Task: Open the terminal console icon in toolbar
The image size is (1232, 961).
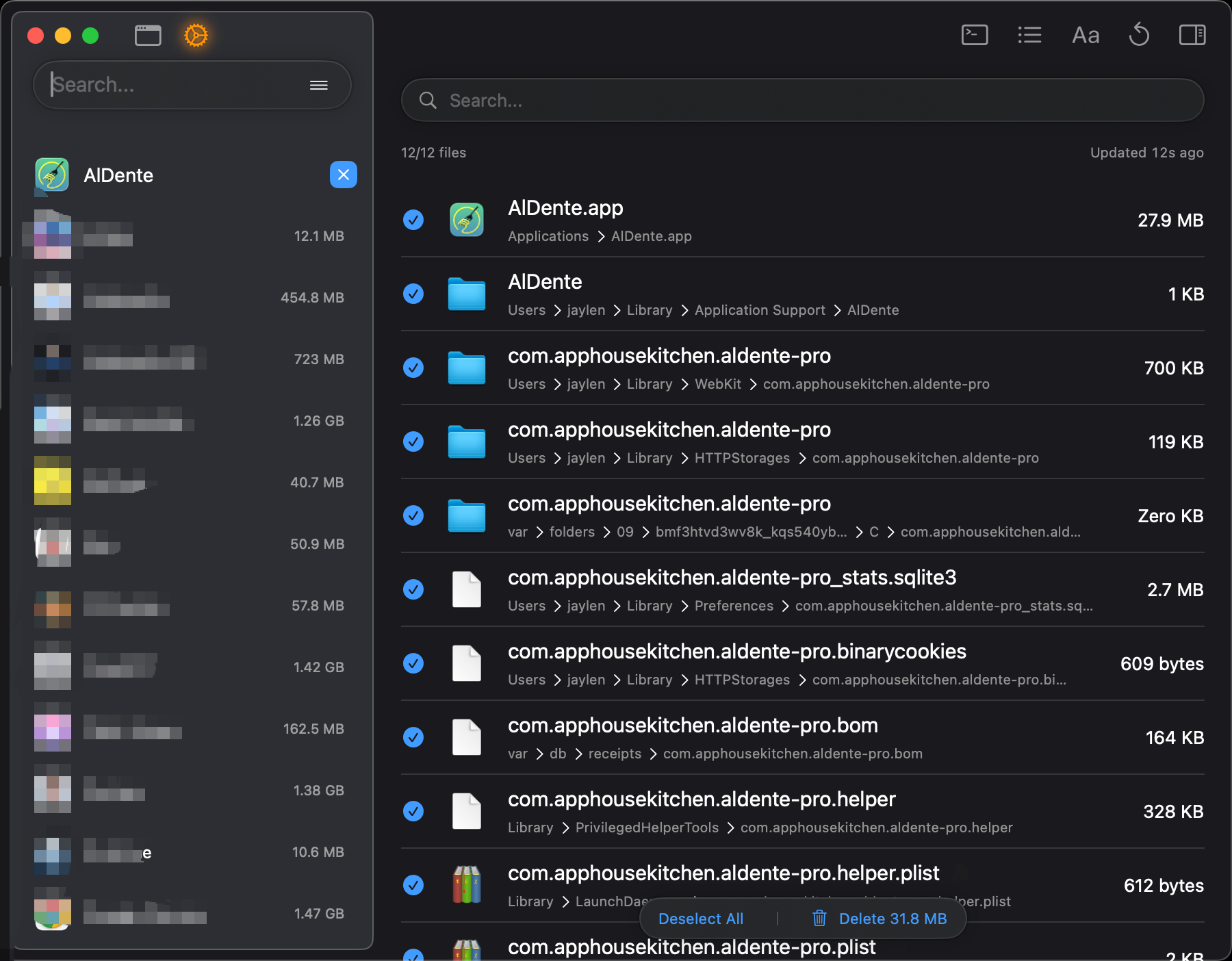Action: (x=975, y=34)
